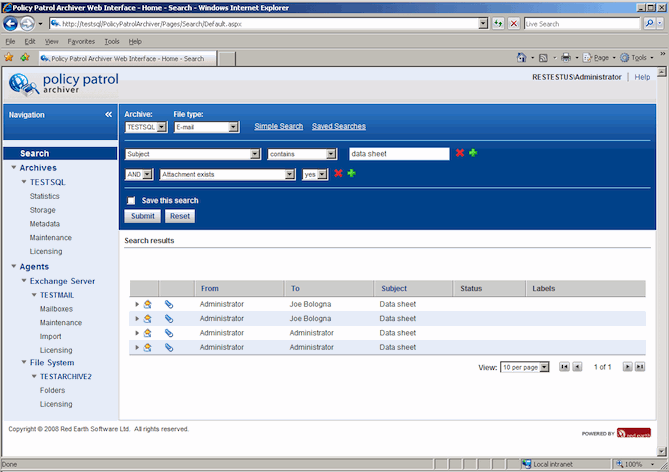
Task: Click the Add to Favorites icon
Action: click(x=25, y=57)
